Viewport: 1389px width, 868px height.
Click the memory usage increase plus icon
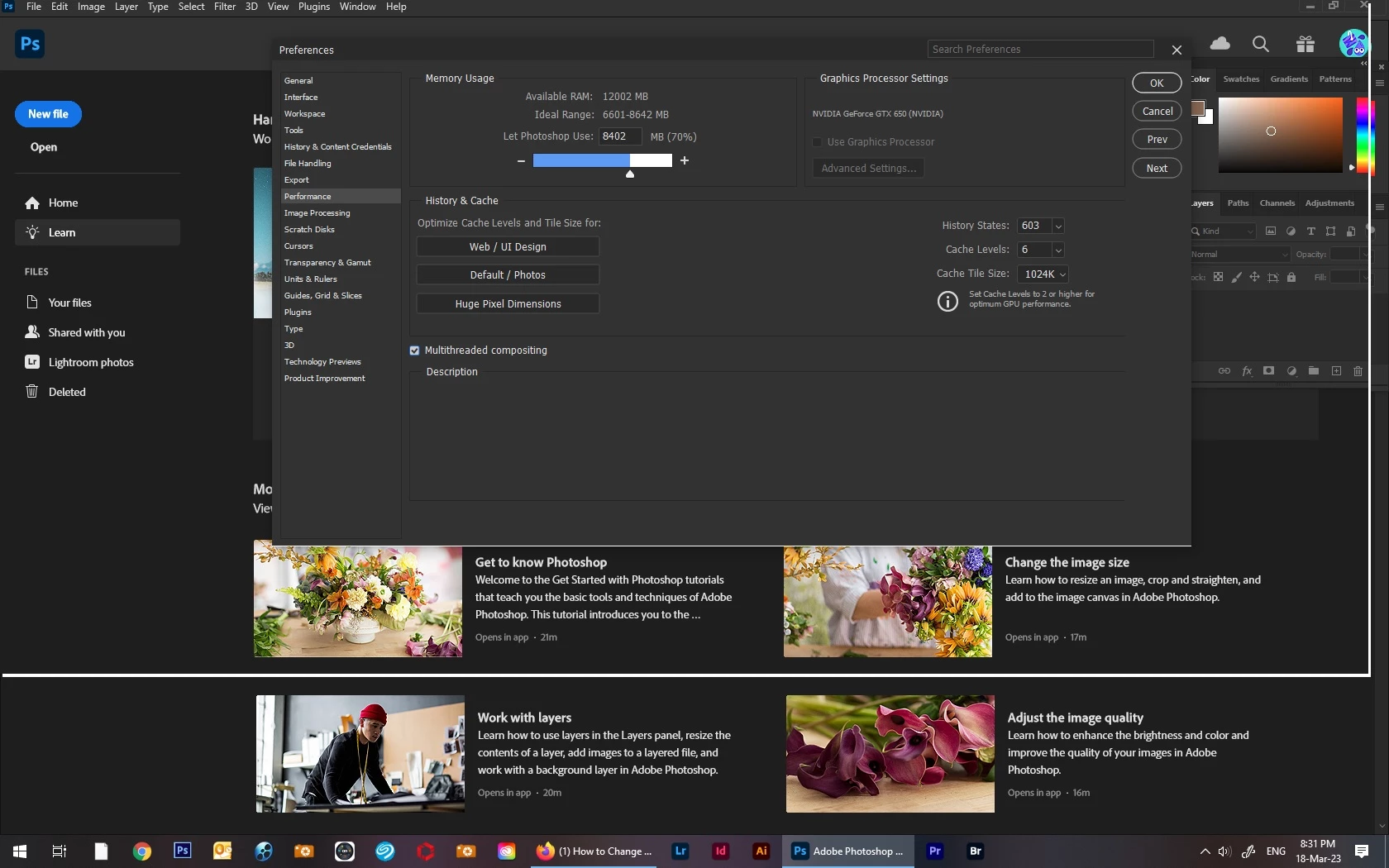tap(685, 160)
